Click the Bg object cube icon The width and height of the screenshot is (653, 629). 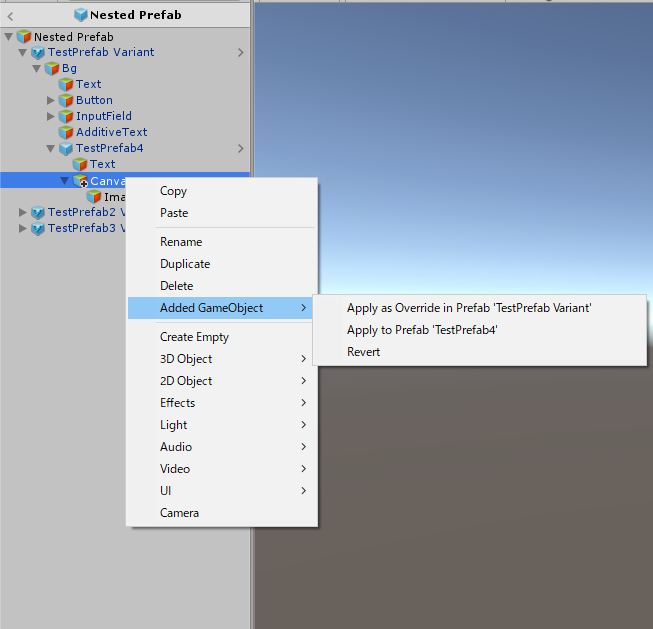tap(52, 68)
